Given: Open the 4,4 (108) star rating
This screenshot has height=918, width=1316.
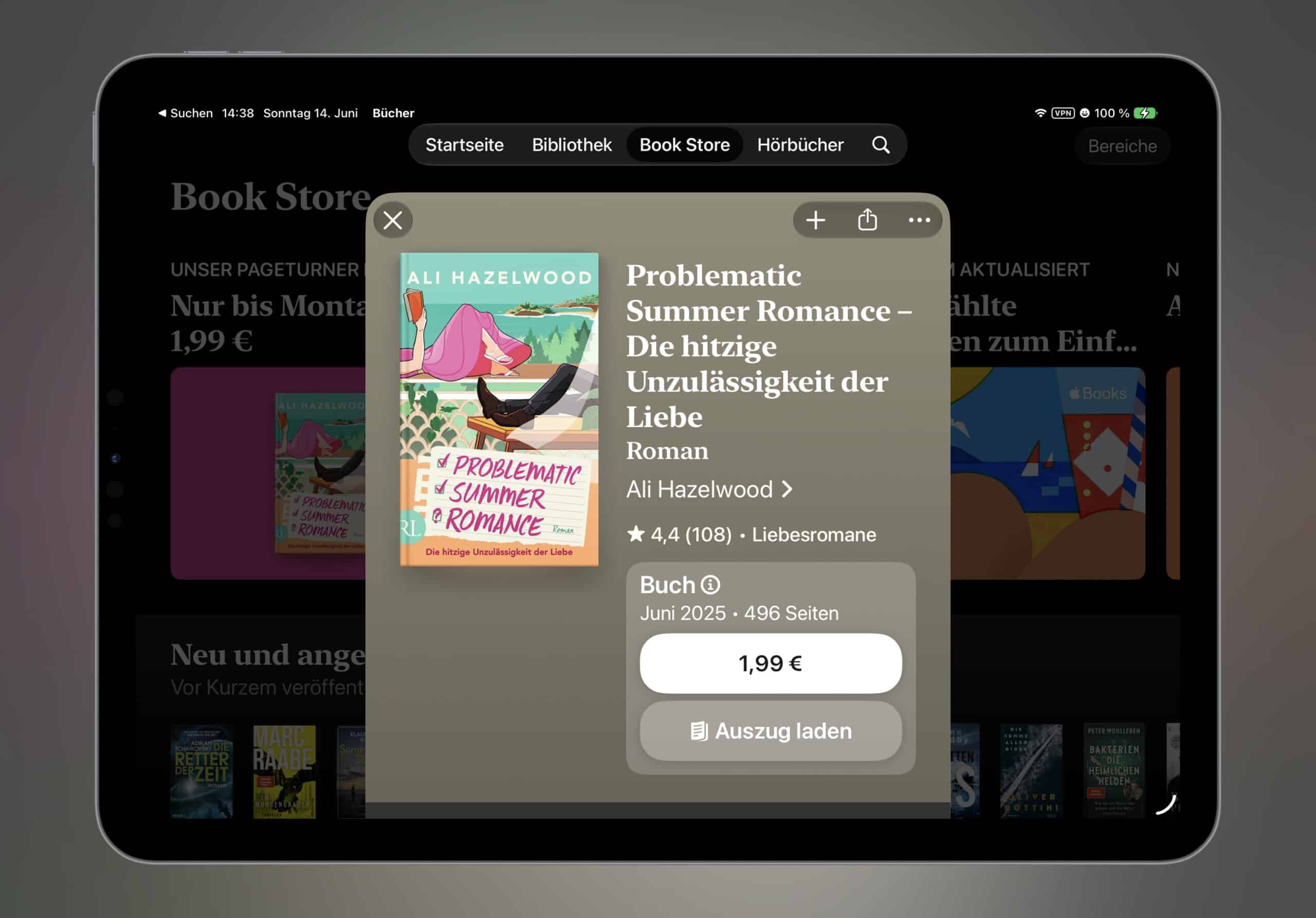Looking at the screenshot, I should [x=679, y=534].
